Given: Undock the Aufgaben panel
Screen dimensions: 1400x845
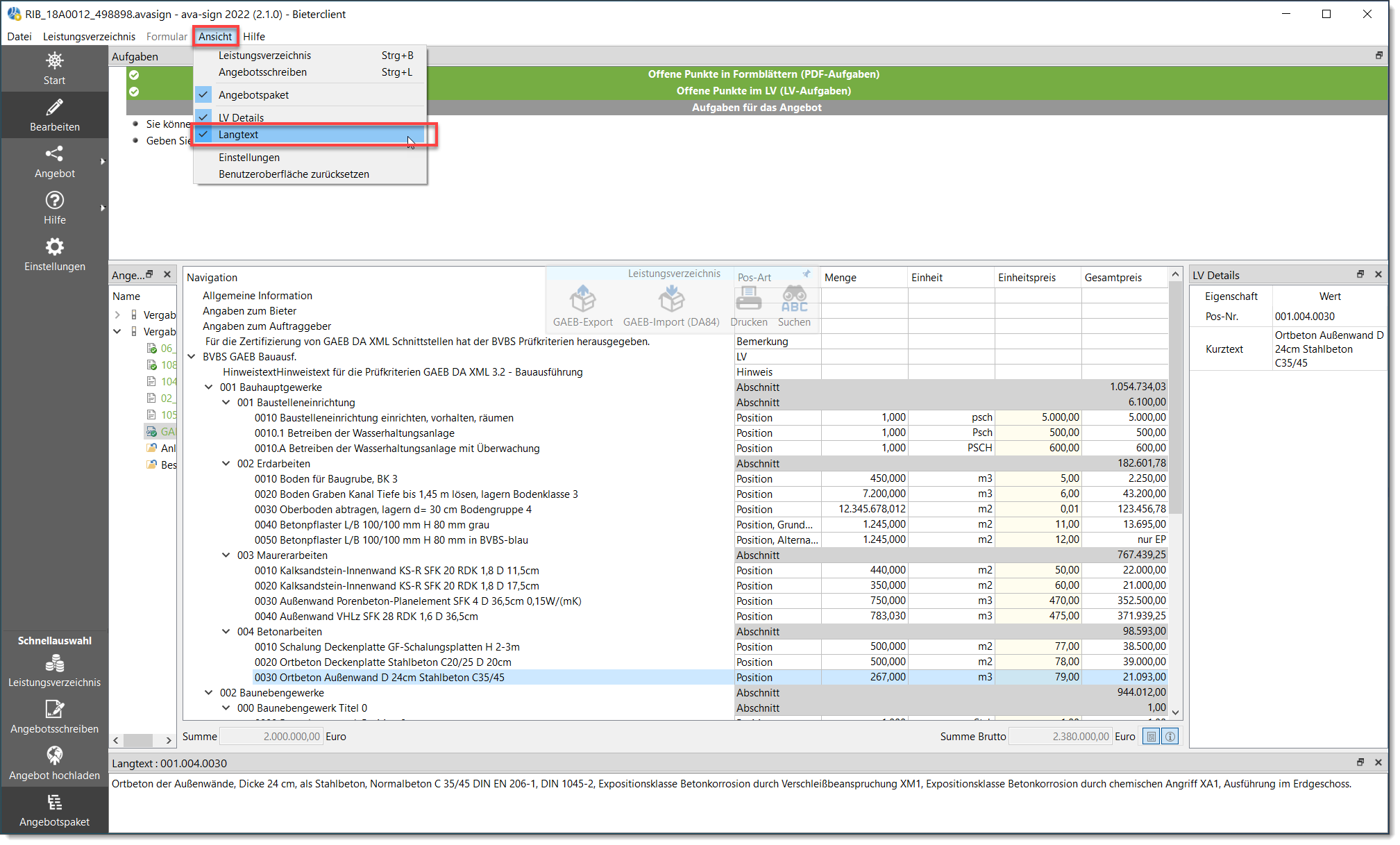Looking at the screenshot, I should point(1379,56).
